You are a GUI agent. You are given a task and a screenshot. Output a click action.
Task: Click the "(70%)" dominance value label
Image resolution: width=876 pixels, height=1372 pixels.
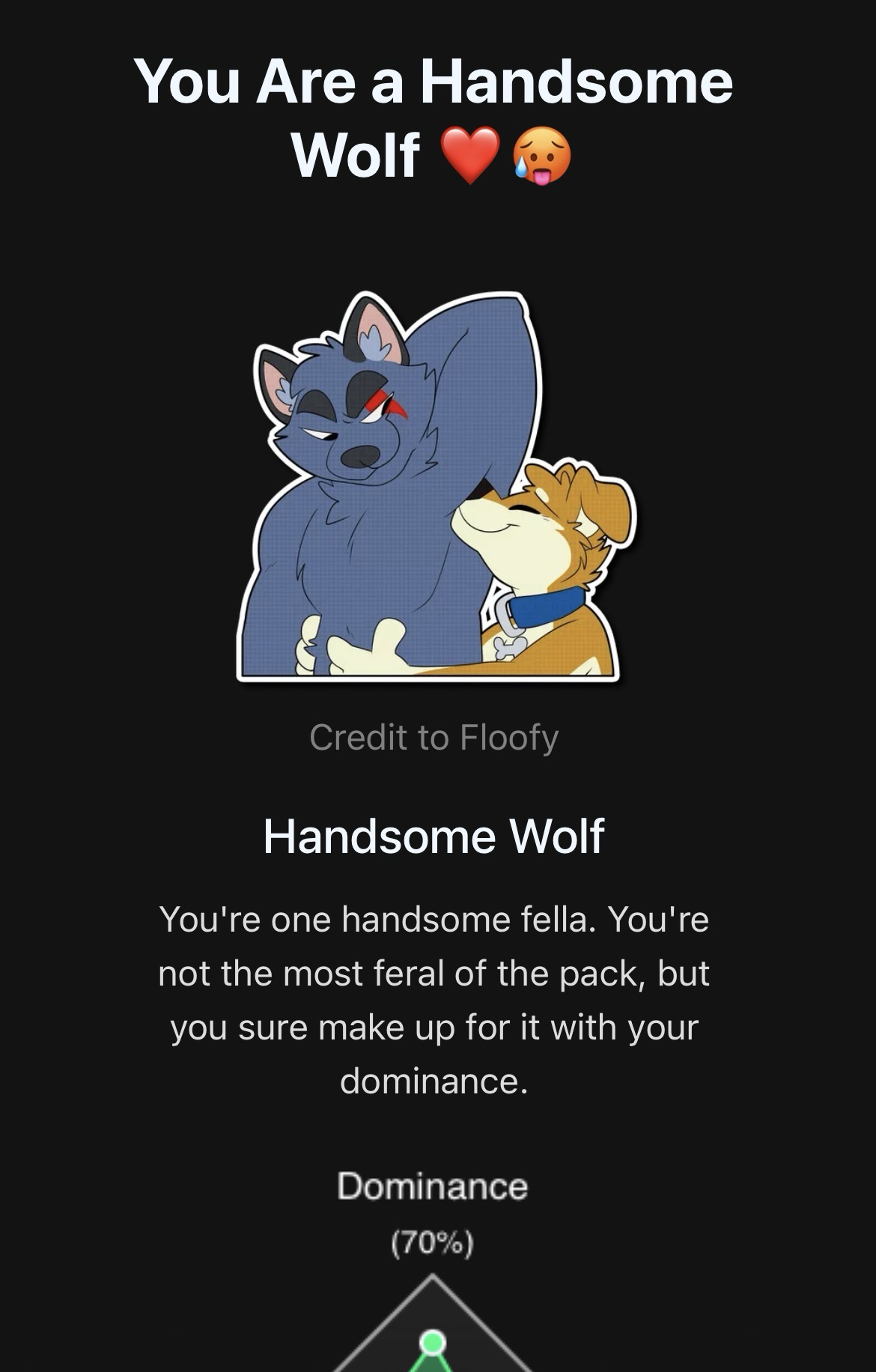[x=432, y=1243]
